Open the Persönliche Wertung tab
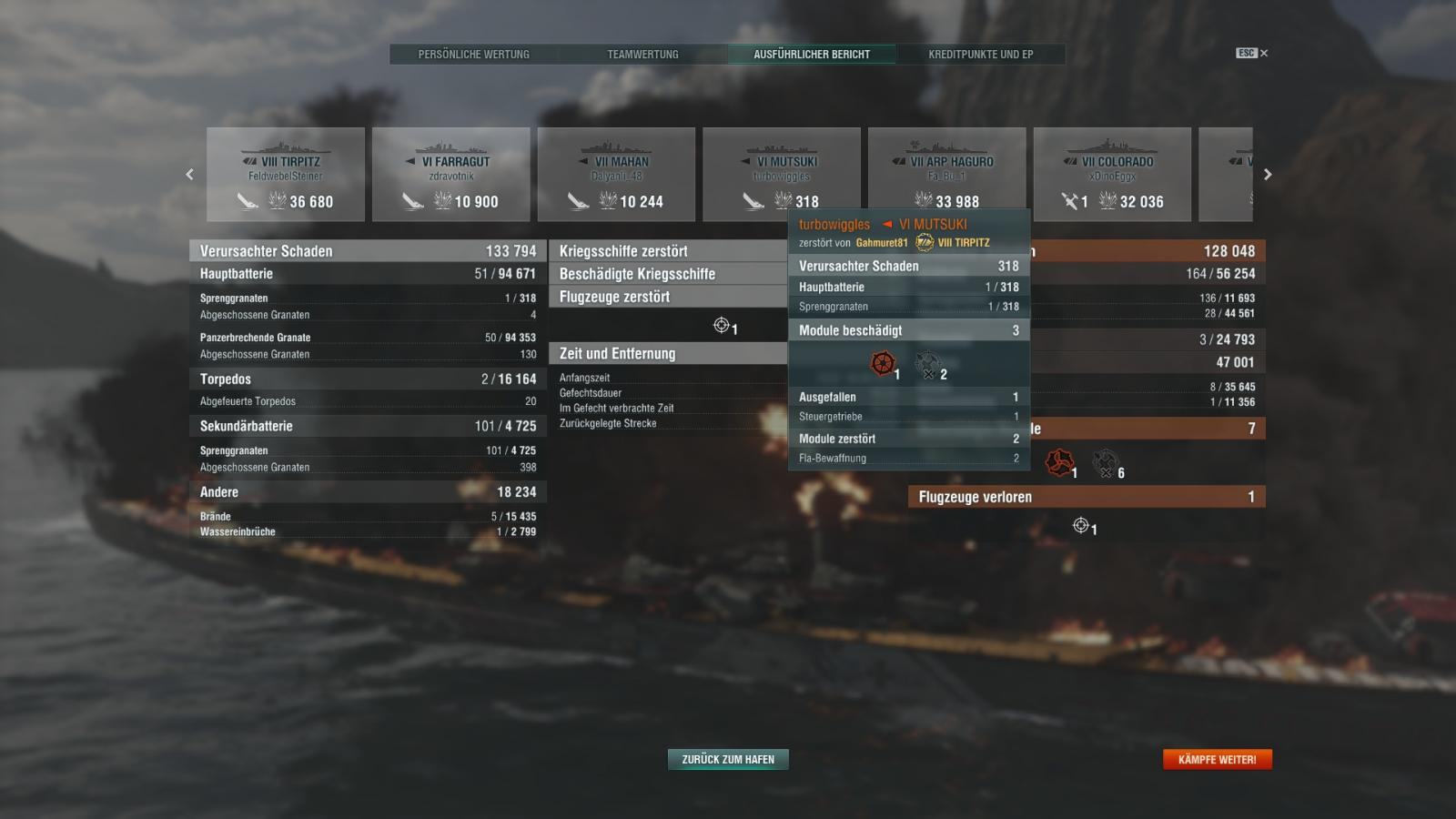 [x=473, y=55]
